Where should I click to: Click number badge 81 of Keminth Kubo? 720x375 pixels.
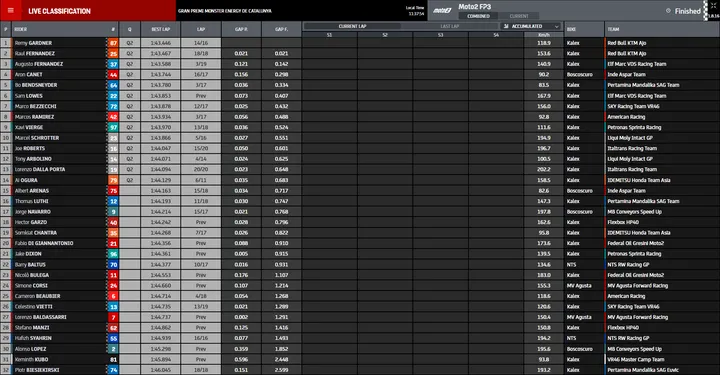(113, 360)
